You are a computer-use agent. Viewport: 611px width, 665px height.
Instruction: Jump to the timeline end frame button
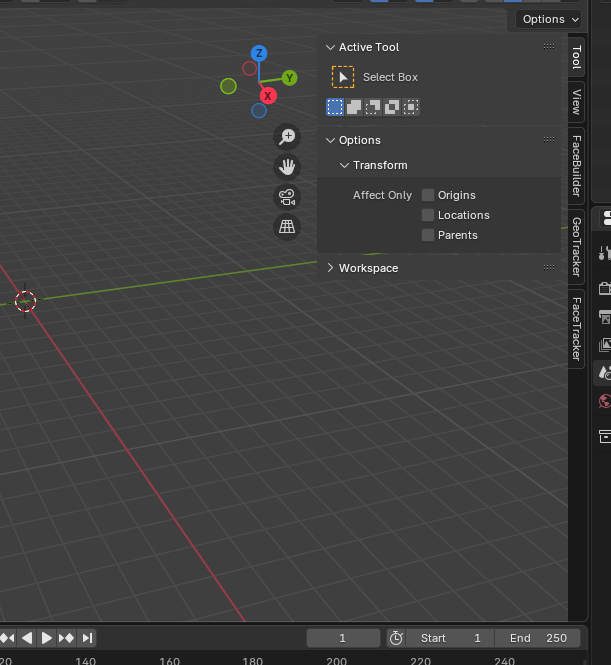point(88,638)
